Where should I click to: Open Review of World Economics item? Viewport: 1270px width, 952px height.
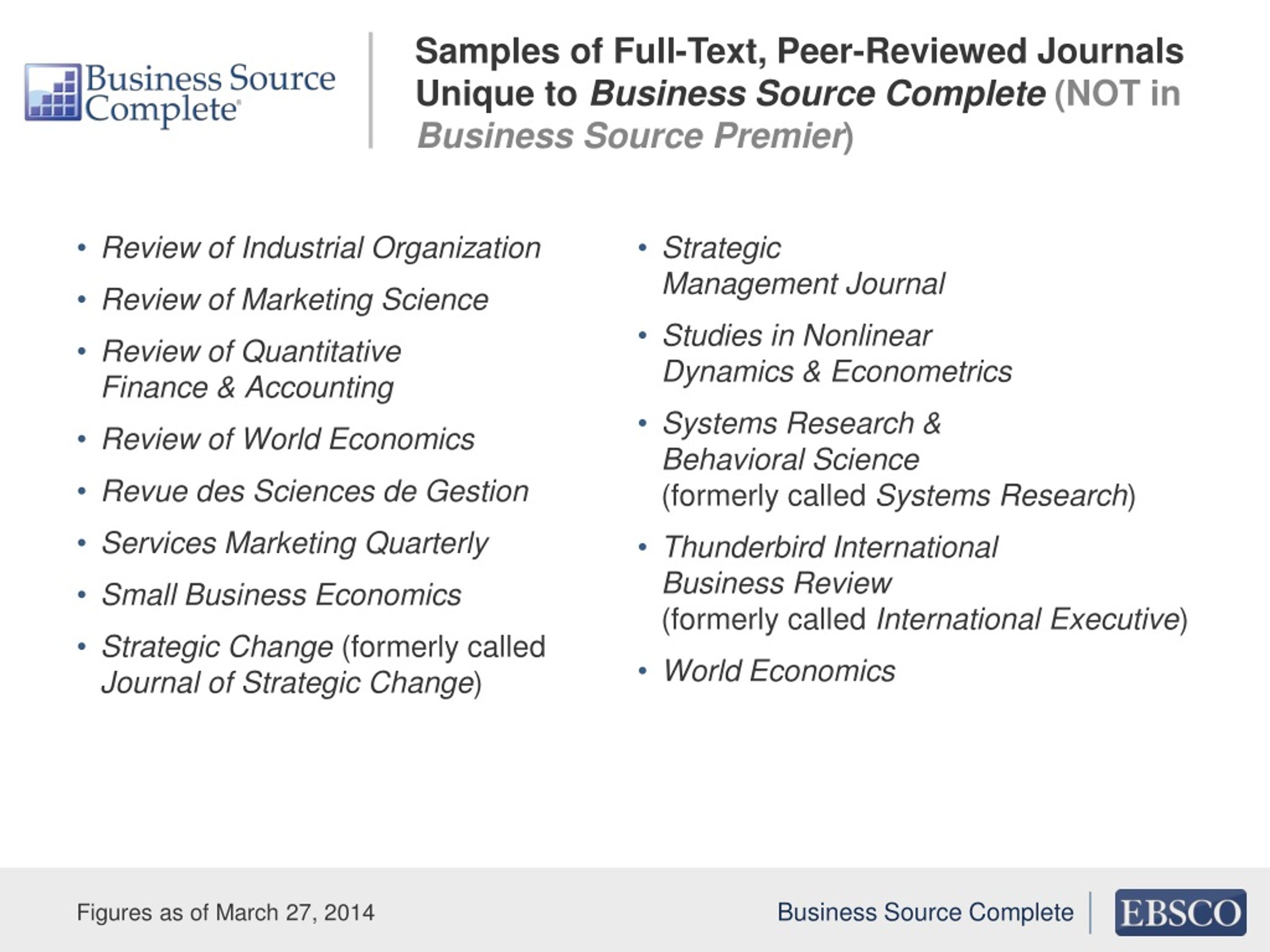(288, 440)
